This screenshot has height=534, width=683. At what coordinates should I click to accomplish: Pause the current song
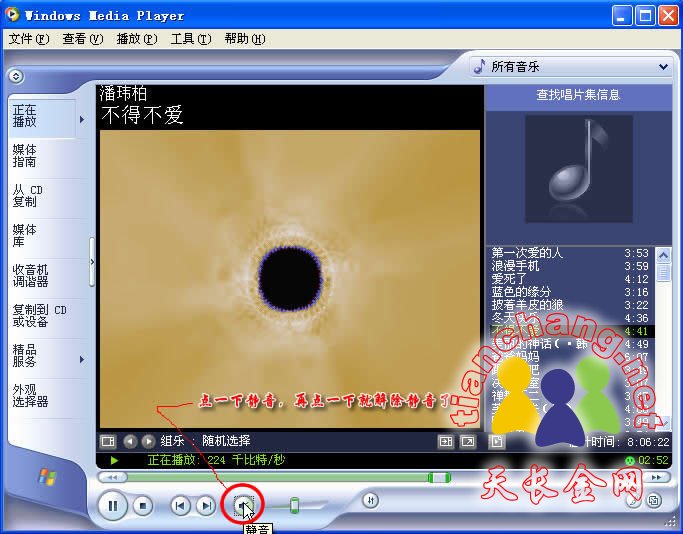(x=113, y=506)
